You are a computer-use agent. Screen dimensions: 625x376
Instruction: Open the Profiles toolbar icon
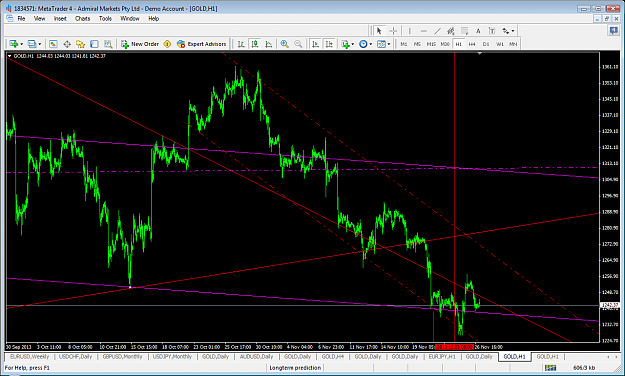pos(32,44)
